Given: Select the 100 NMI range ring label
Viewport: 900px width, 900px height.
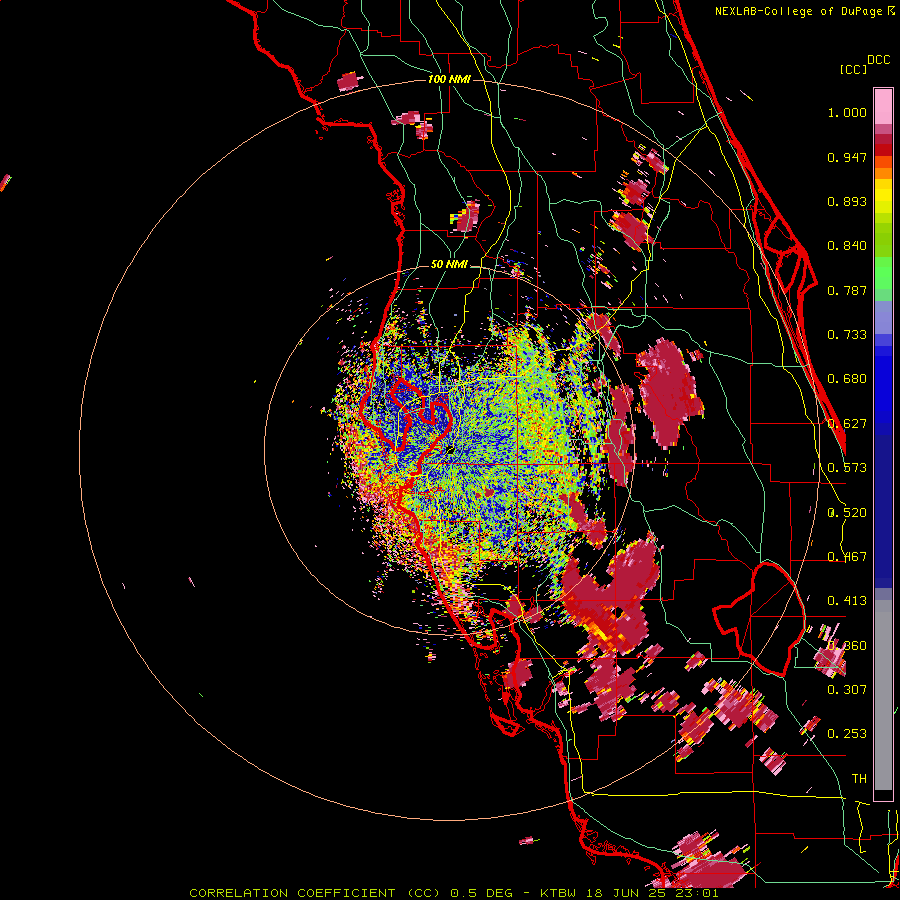Looking at the screenshot, I should pyautogui.click(x=449, y=79).
